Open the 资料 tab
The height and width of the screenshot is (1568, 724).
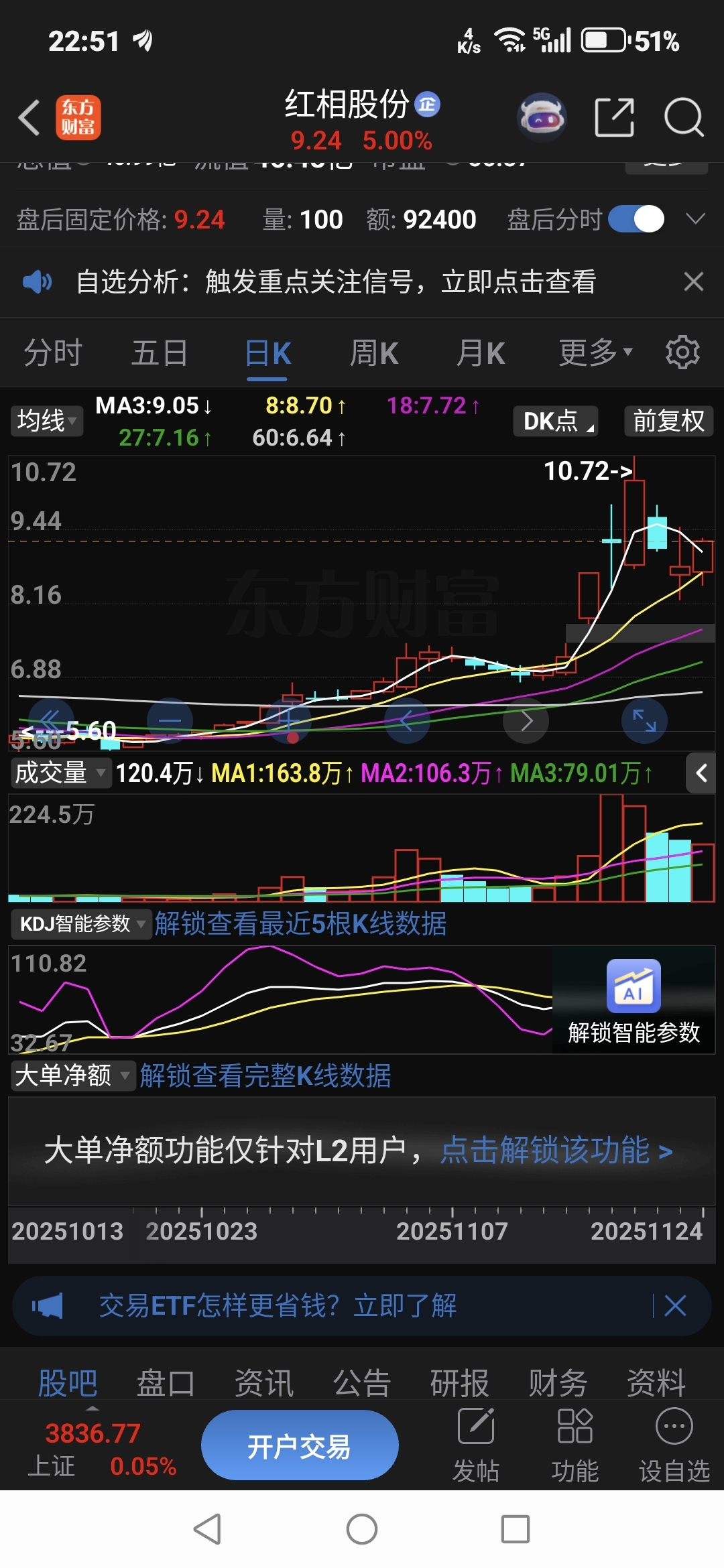click(656, 1383)
